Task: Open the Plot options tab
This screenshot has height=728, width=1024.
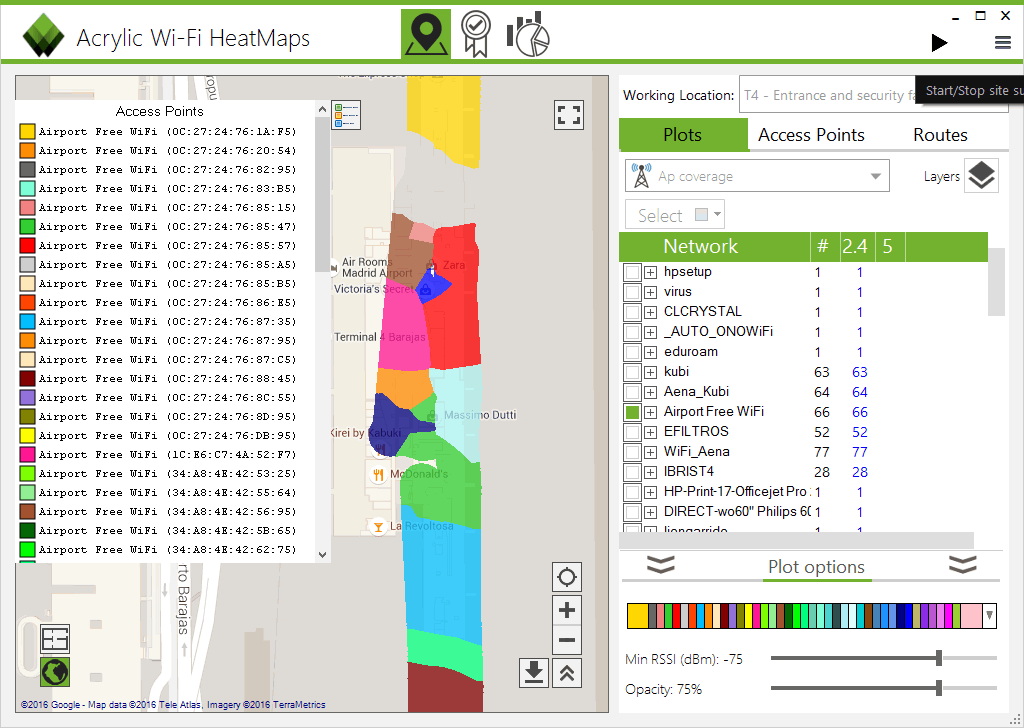Action: [816, 567]
